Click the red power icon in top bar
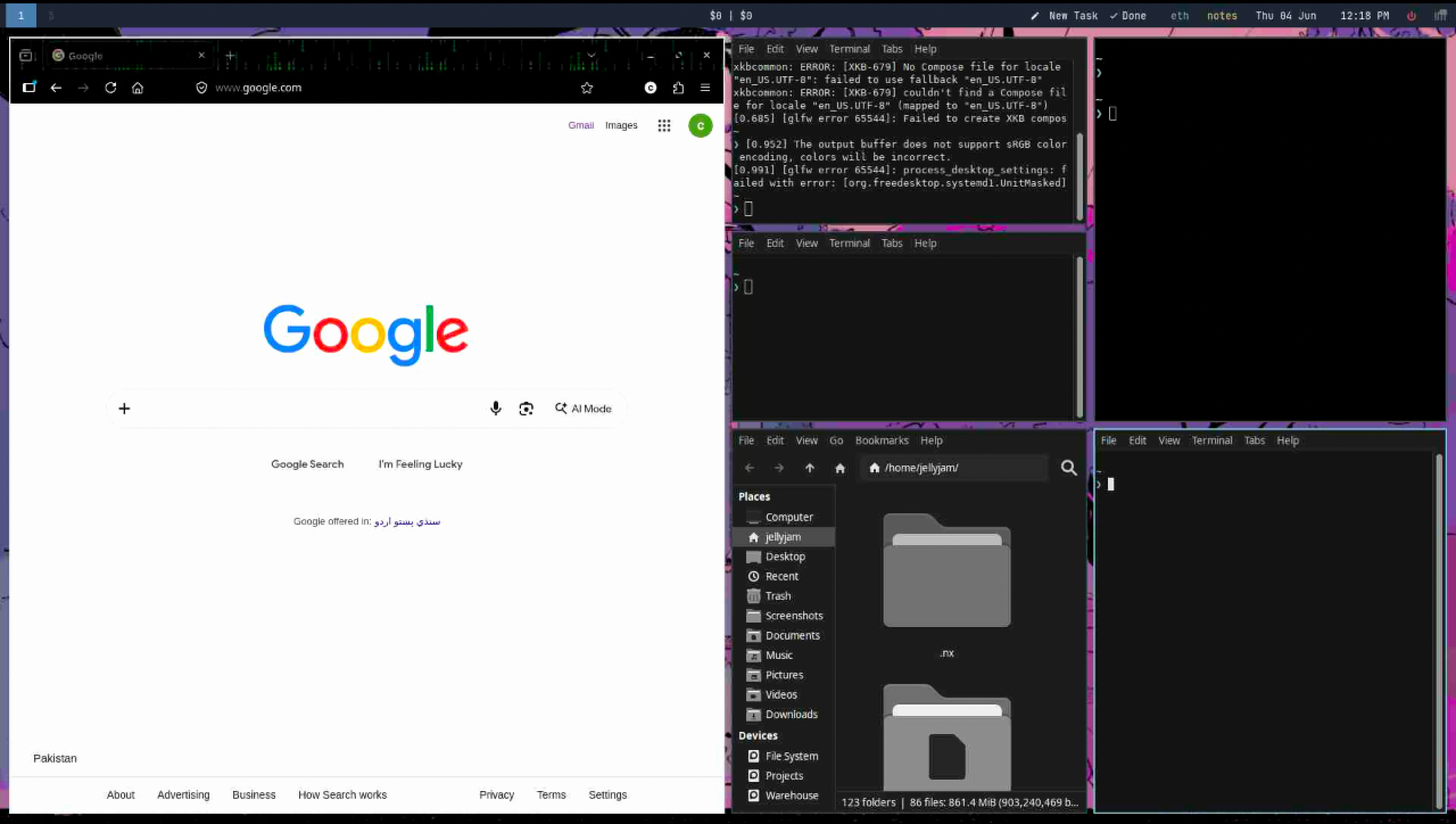The width and height of the screenshot is (1456, 824). (1412, 16)
